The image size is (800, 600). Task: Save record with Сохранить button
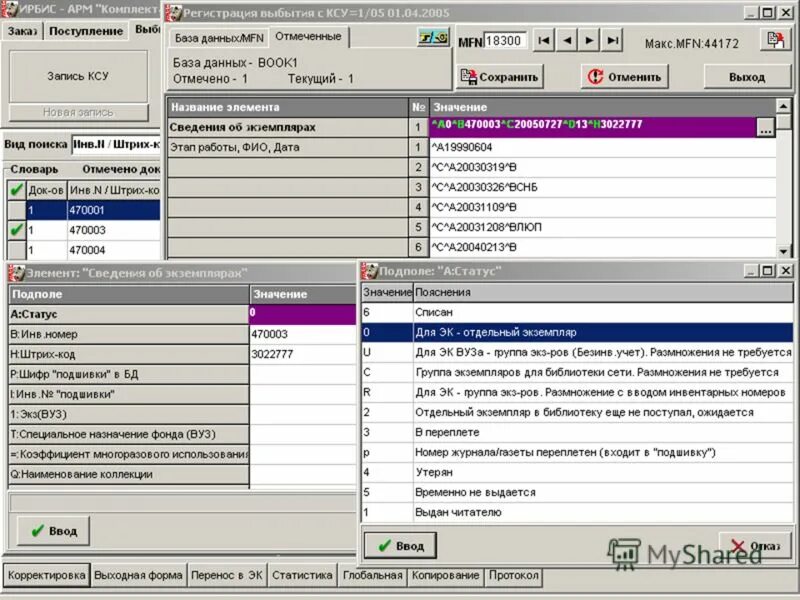tap(499, 77)
